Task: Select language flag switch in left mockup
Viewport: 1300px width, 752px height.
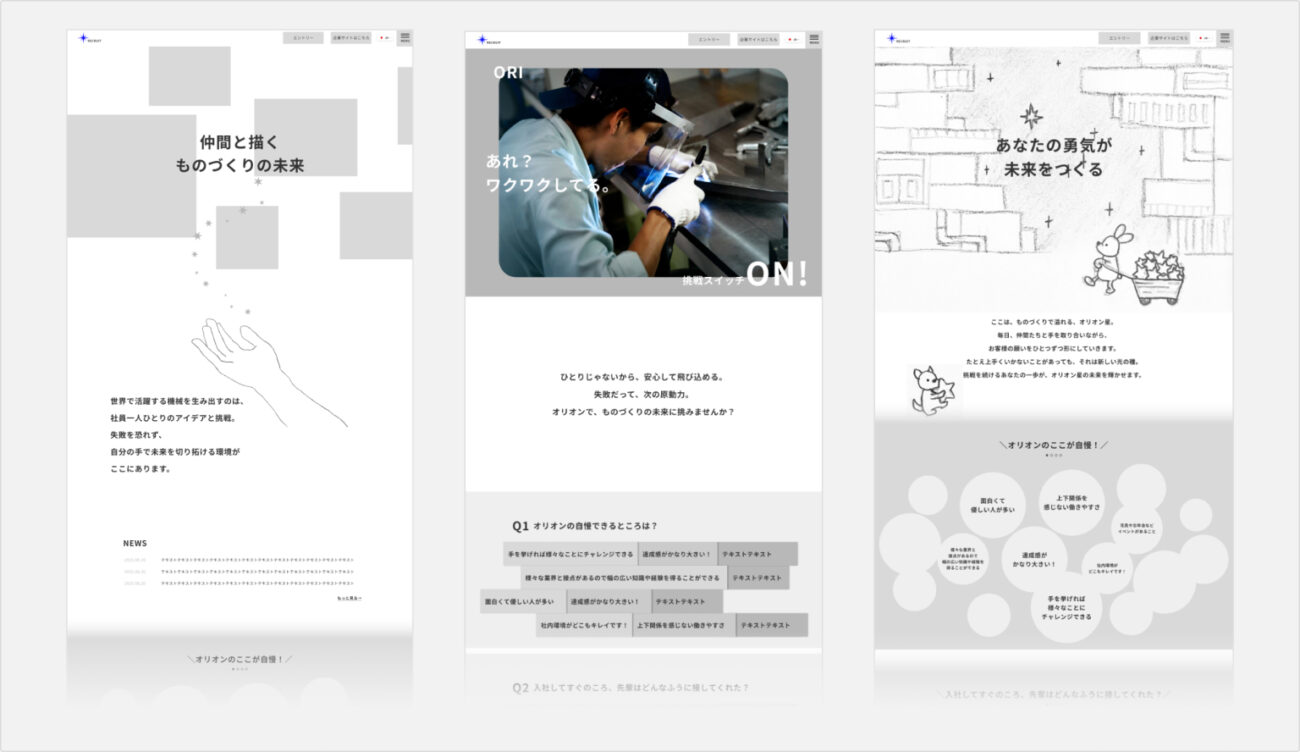Action: (384, 38)
